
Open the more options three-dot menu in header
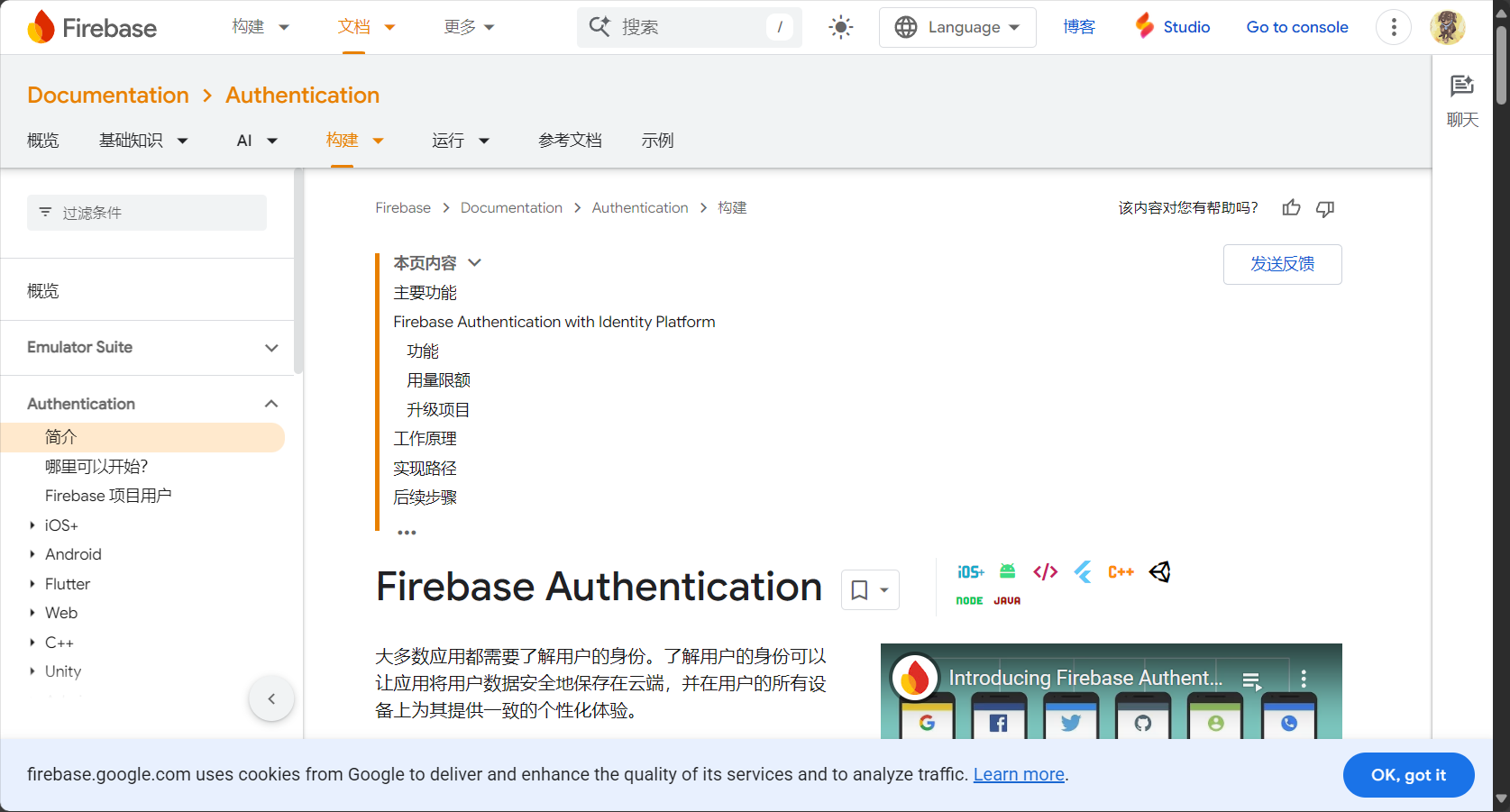tap(1394, 27)
